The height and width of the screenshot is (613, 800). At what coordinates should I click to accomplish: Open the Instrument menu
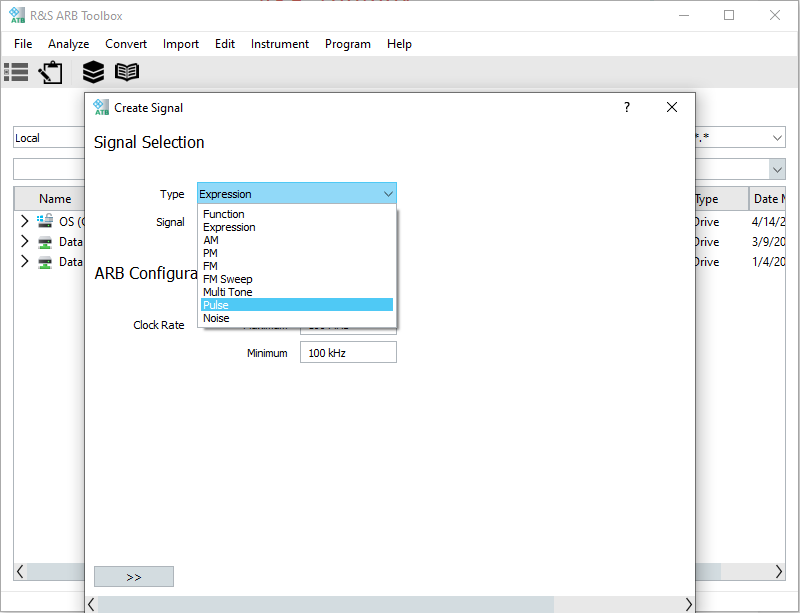[x=280, y=44]
